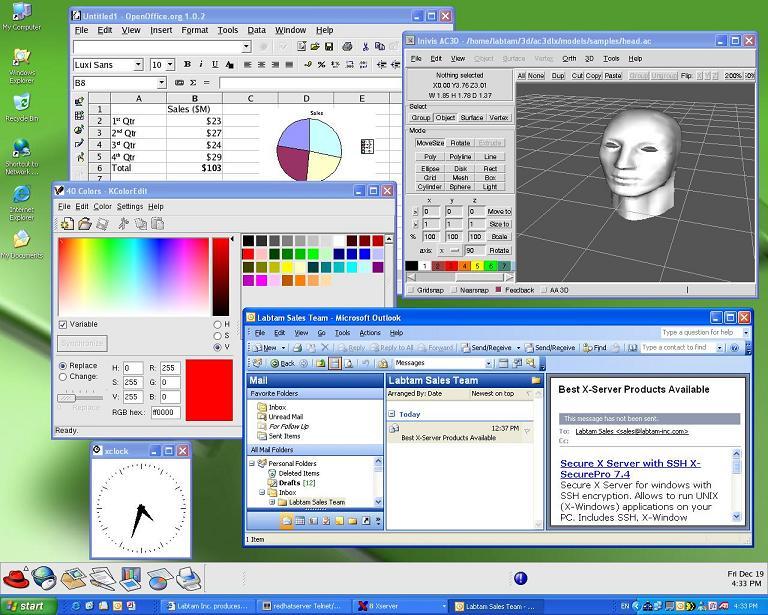Screen dimensions: 768x615
Task: Select the Change radio button in KColorEdit
Action: (64, 377)
